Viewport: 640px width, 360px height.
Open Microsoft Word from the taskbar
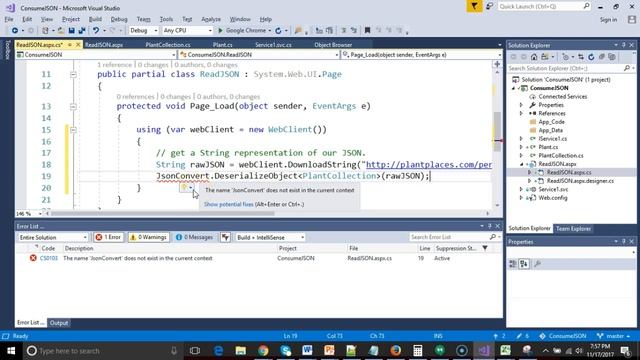(x=307, y=351)
